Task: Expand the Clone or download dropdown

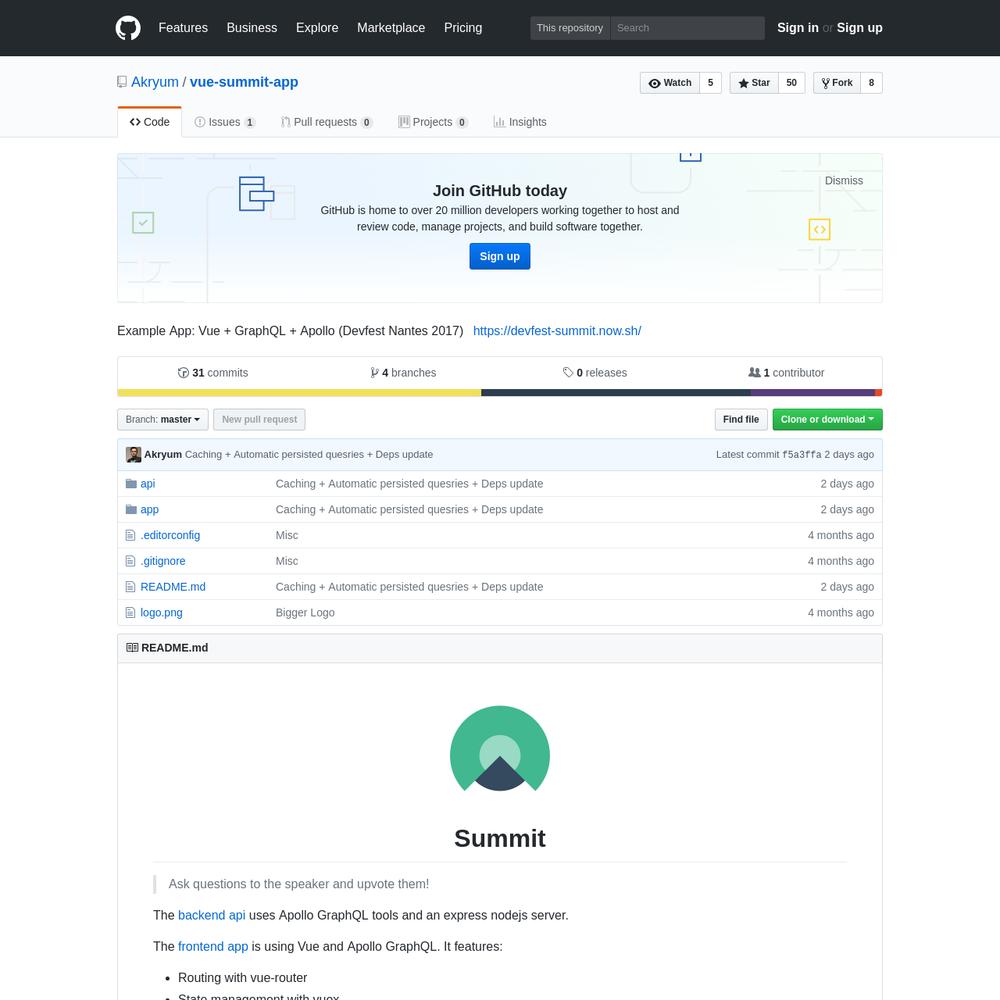Action: tap(827, 420)
